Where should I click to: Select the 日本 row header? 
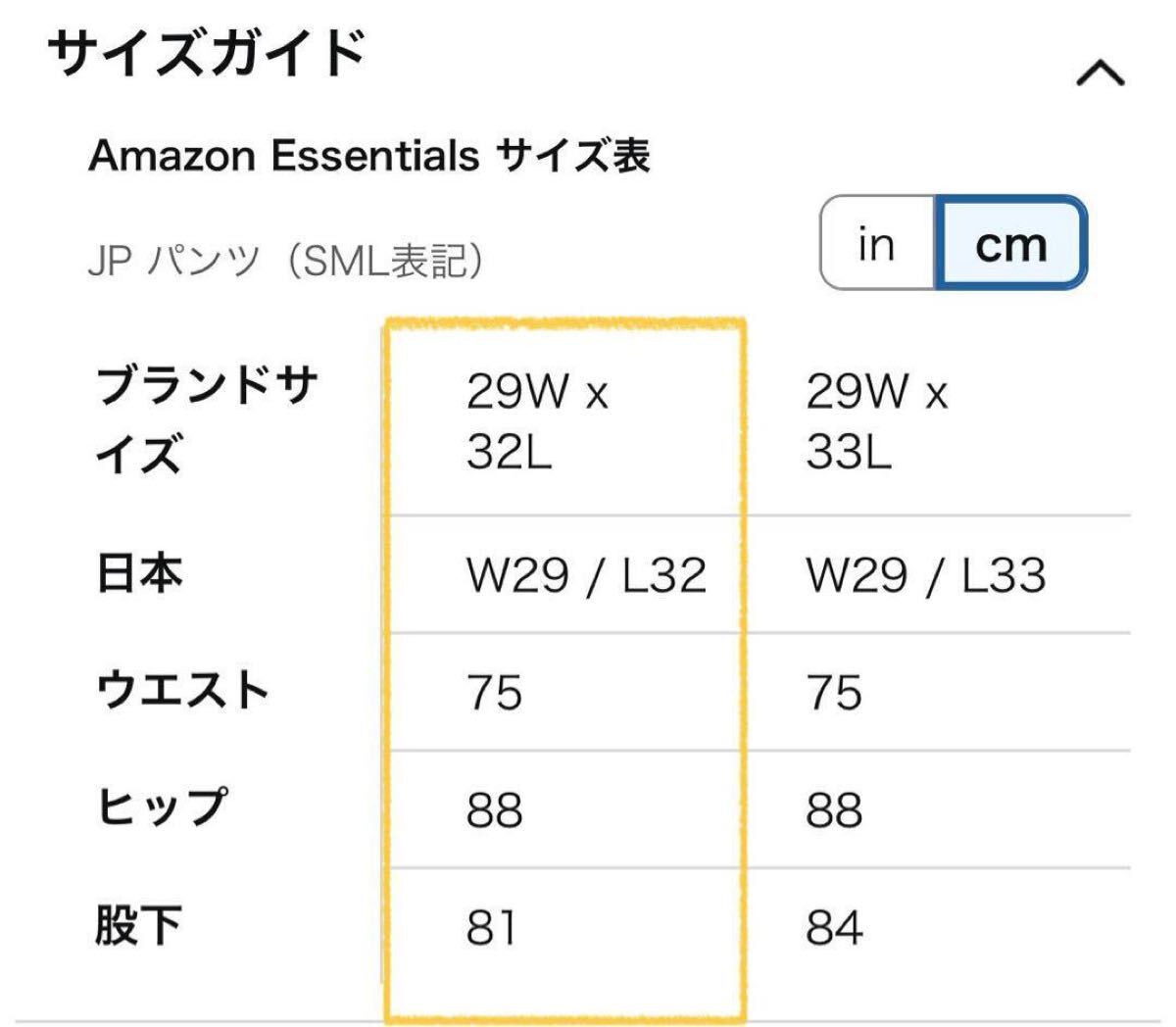point(139,572)
